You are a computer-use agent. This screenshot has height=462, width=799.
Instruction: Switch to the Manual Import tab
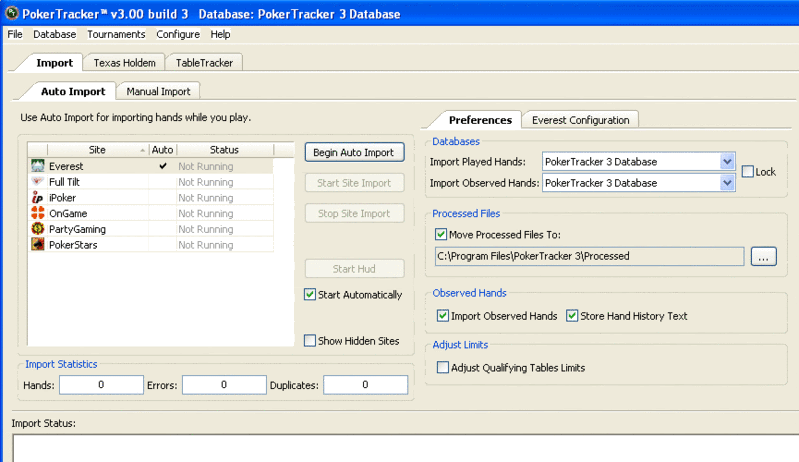pyautogui.click(x=158, y=91)
